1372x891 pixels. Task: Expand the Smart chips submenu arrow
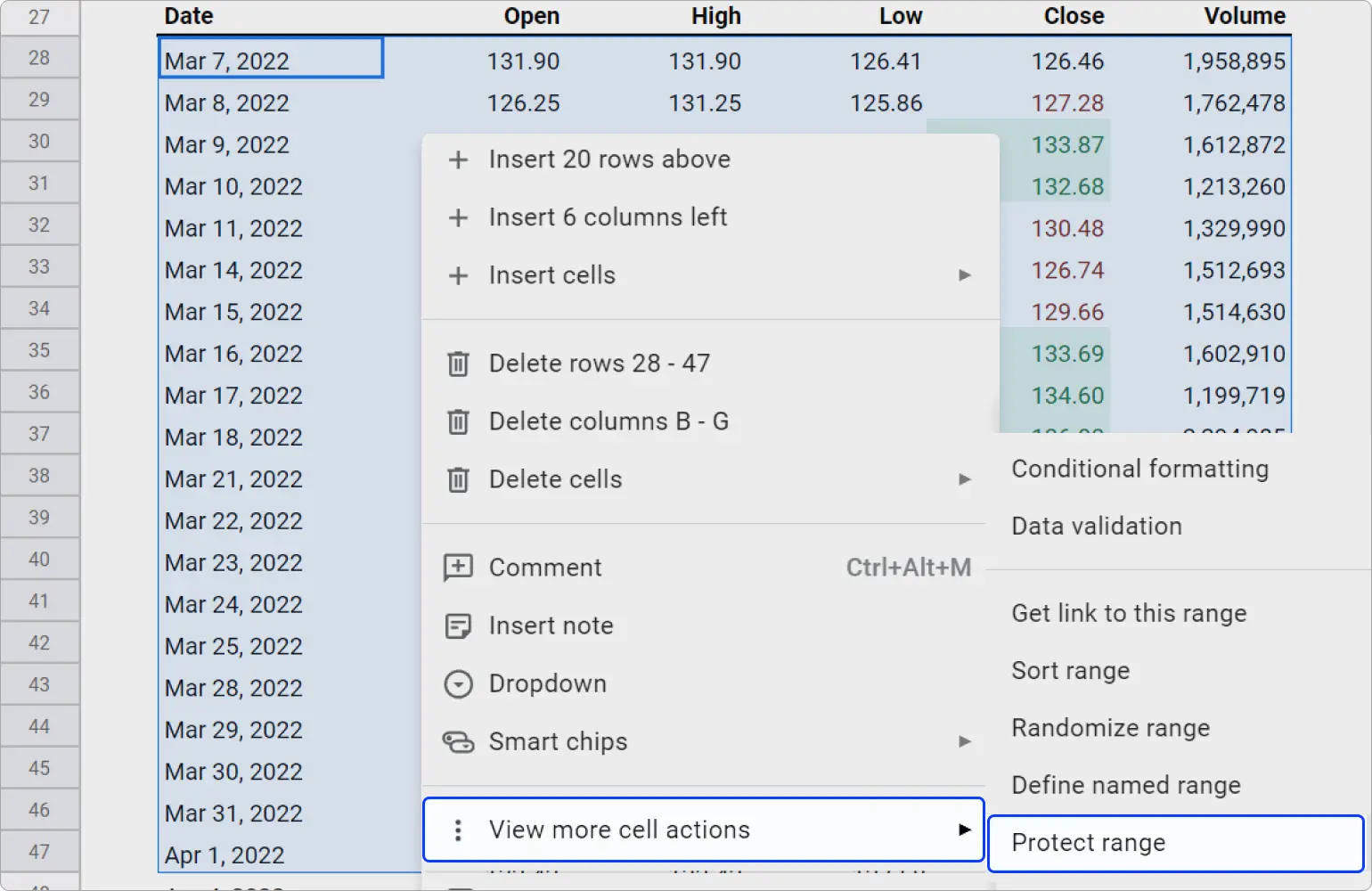click(965, 741)
